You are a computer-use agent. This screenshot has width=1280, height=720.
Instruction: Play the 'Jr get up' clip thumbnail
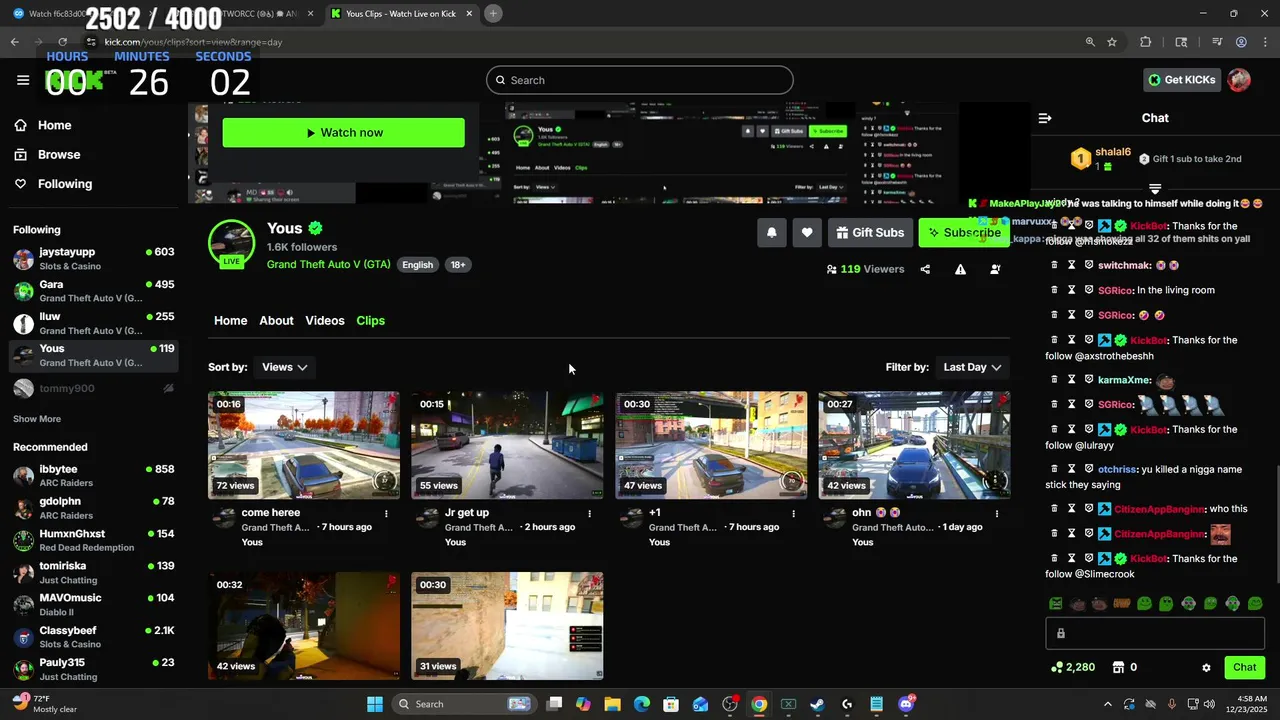507,445
